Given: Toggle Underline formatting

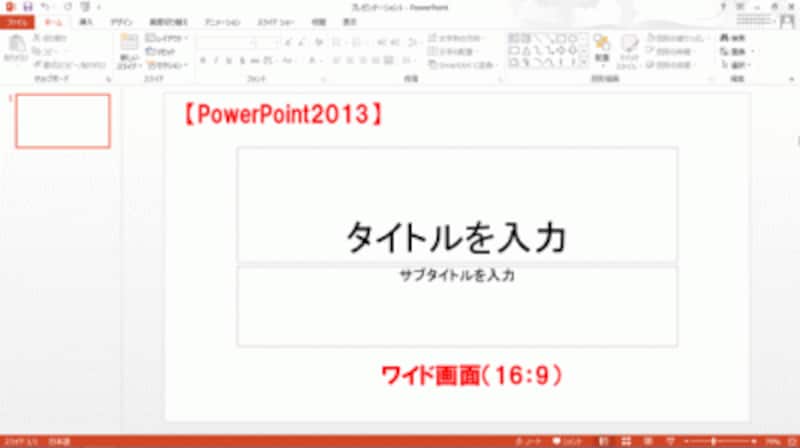Looking at the screenshot, I should (x=229, y=61).
